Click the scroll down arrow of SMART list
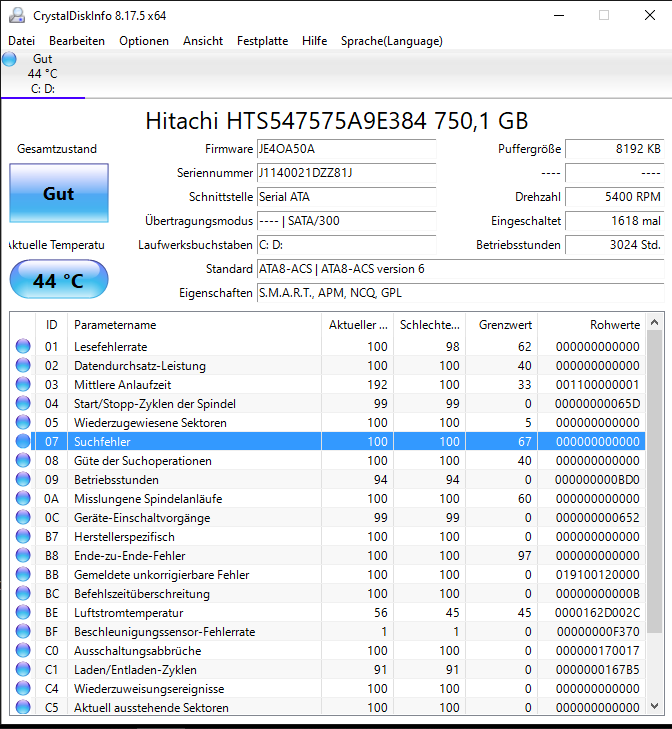This screenshot has width=672, height=729. [654, 706]
